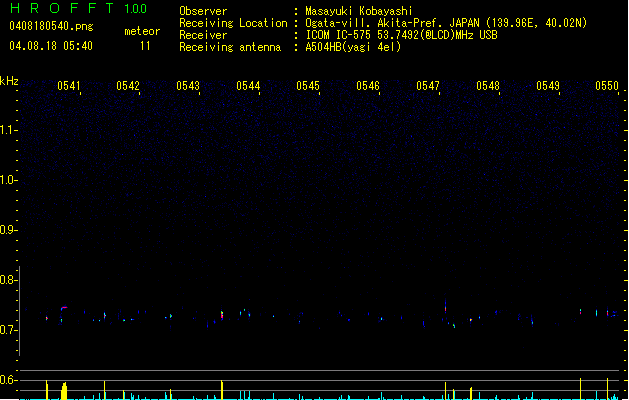Select the Ogata-vill. Akita-Pref. JAPAN location text
629x400 pixels.
point(446,23)
